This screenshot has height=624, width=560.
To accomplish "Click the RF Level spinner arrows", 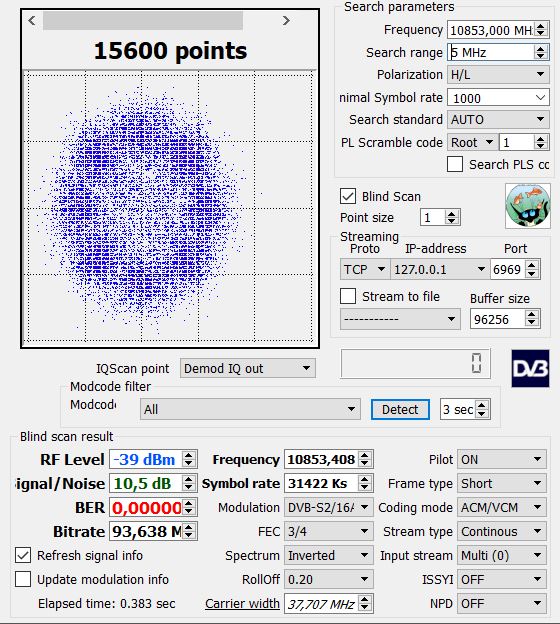I will [189, 459].
